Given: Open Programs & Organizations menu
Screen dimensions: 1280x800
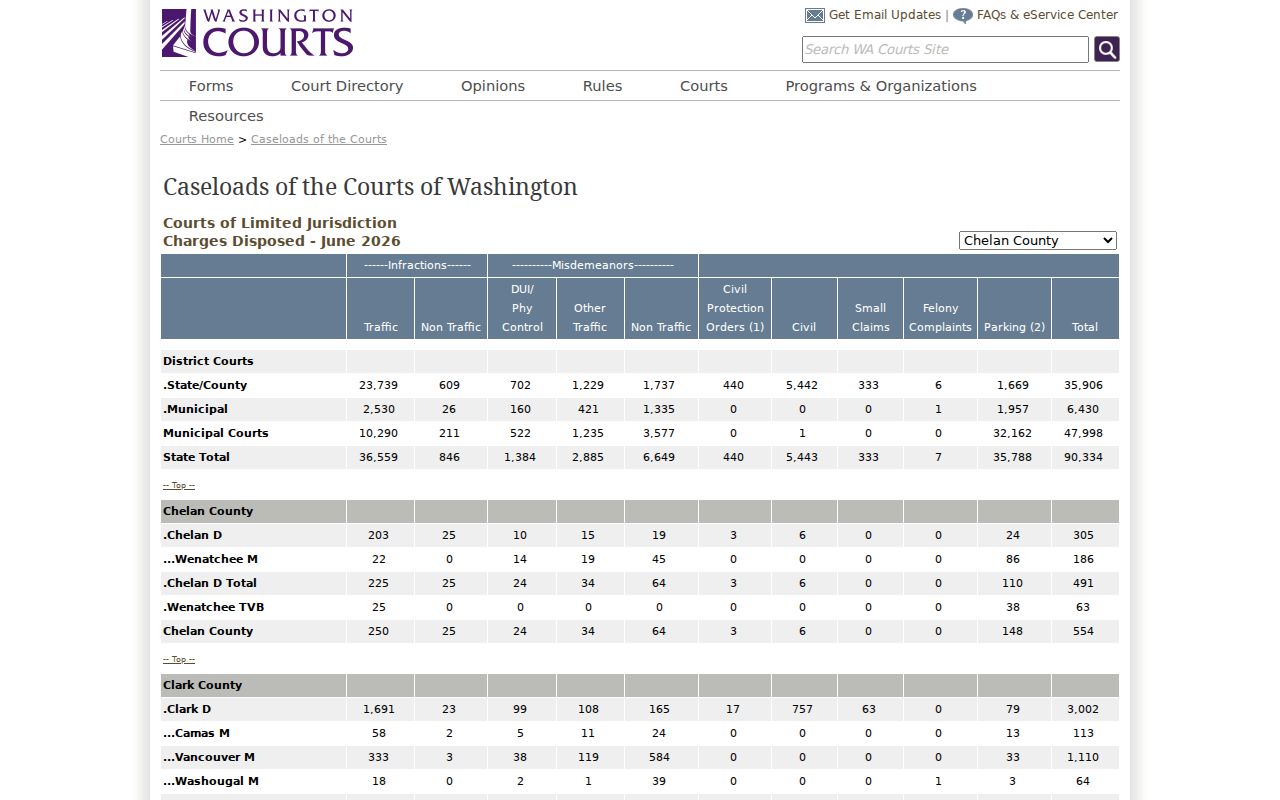Looking at the screenshot, I should pos(881,86).
